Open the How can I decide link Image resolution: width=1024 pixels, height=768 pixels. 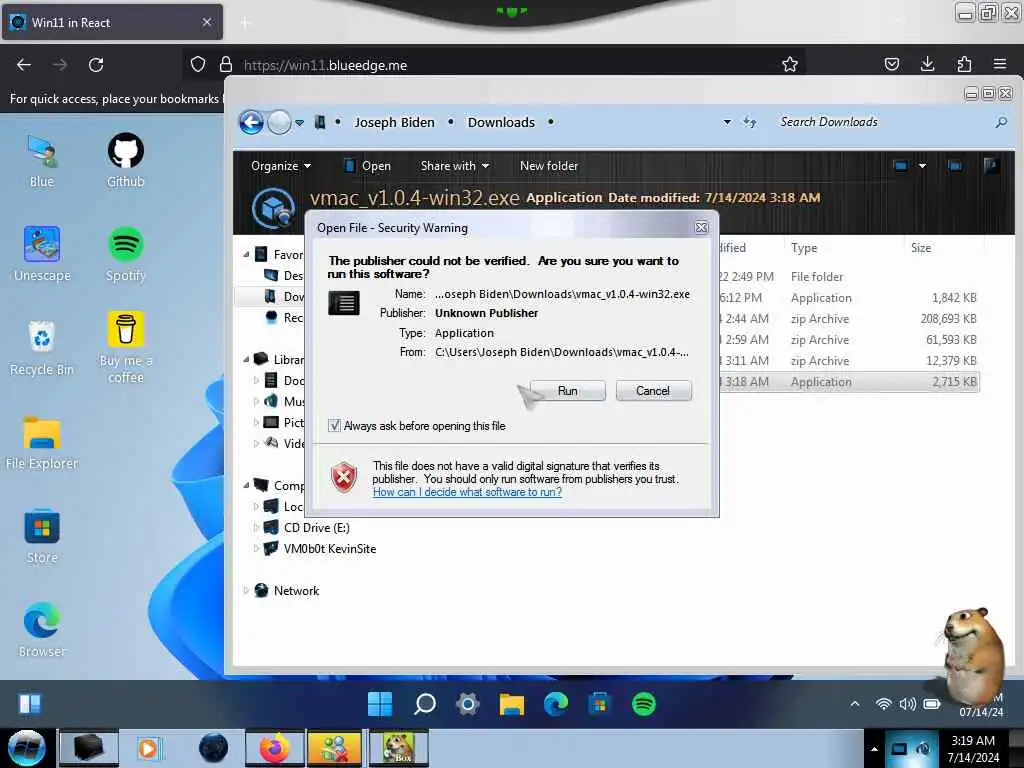click(467, 492)
